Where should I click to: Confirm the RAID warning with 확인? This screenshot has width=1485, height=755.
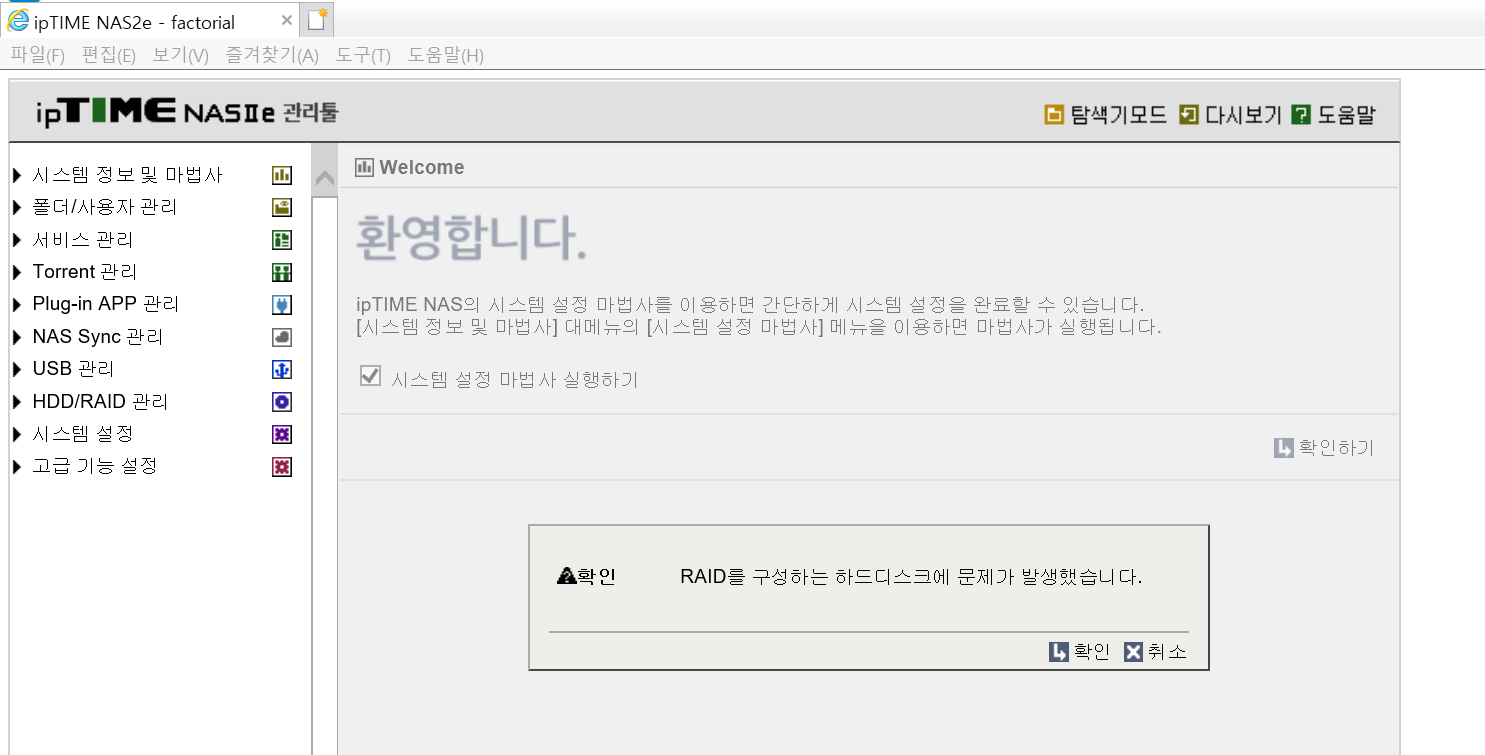point(1080,652)
